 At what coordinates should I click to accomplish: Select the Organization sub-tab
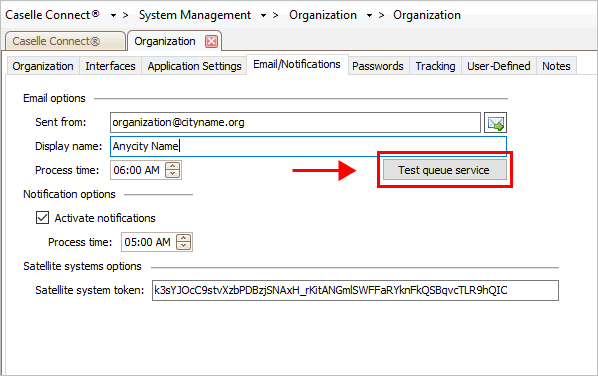click(43, 66)
